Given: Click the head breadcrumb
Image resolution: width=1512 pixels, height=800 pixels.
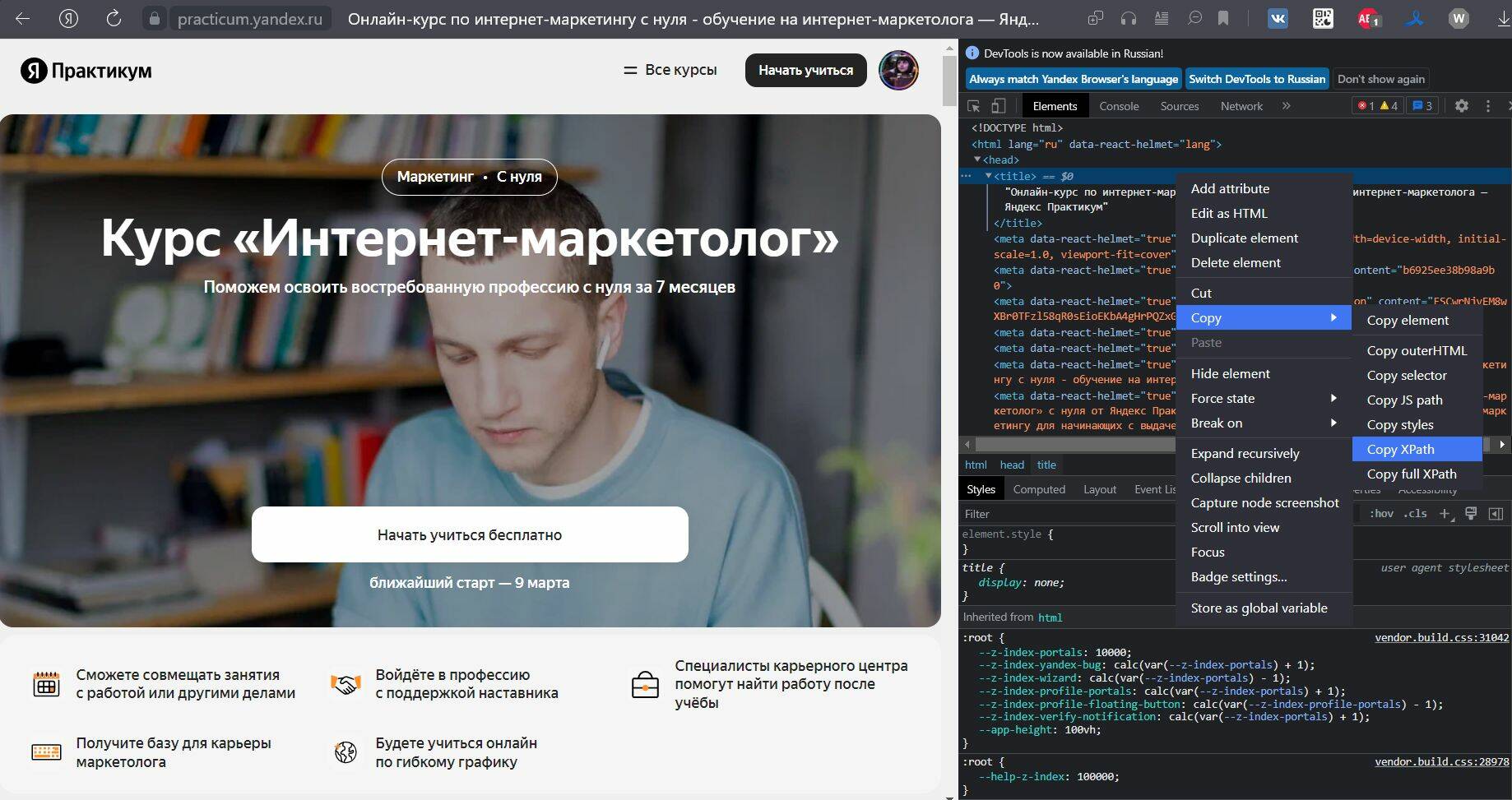Looking at the screenshot, I should point(1012,465).
